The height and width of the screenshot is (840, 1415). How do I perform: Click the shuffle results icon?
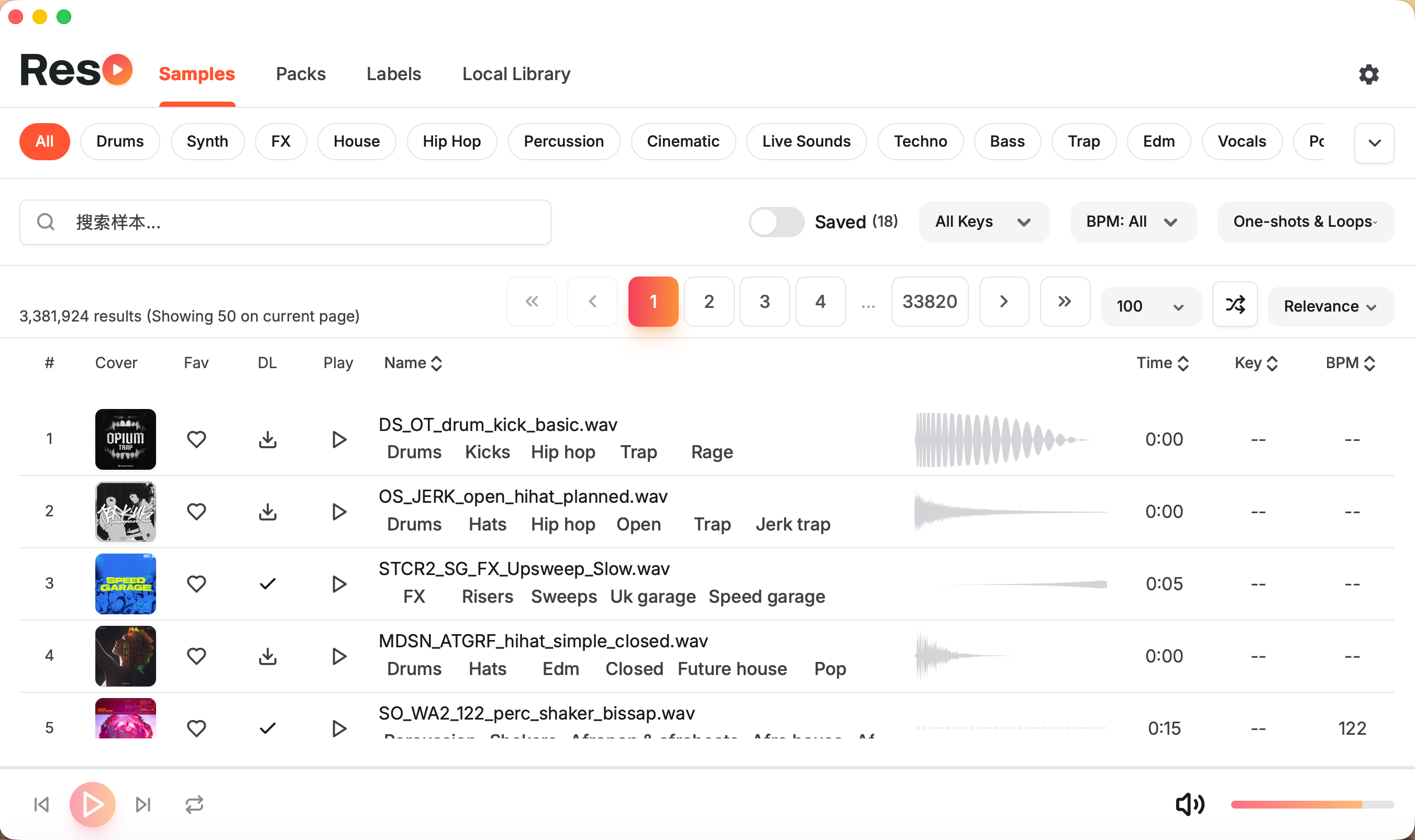(x=1234, y=305)
